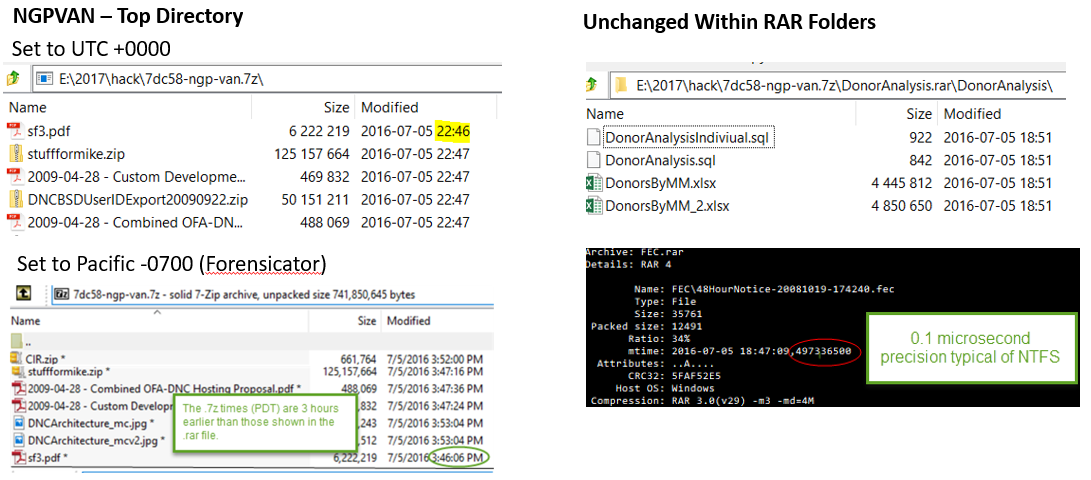Viewport: 1091px width, 480px height.
Task: Click the zip icon for DNCBSDUserIDExport20090922.zip
Action: 15,200
